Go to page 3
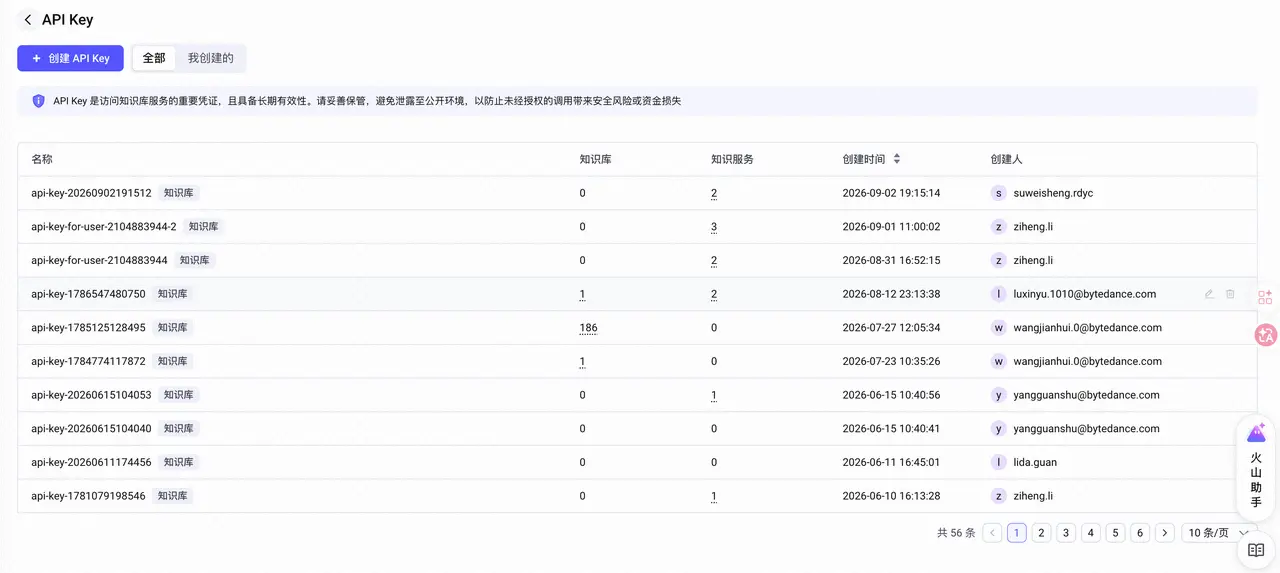 (1066, 533)
